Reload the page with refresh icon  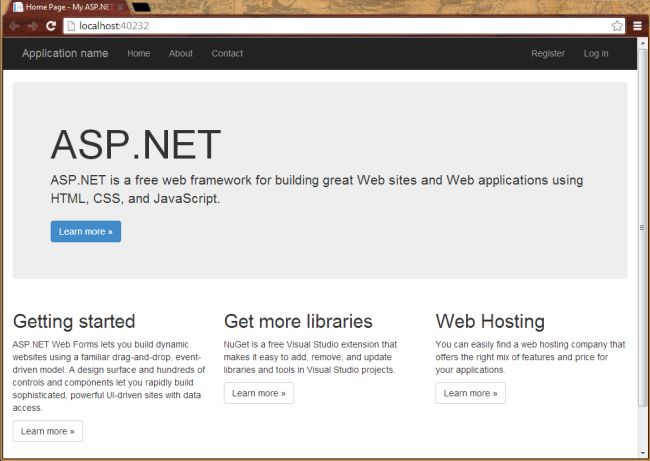51,26
